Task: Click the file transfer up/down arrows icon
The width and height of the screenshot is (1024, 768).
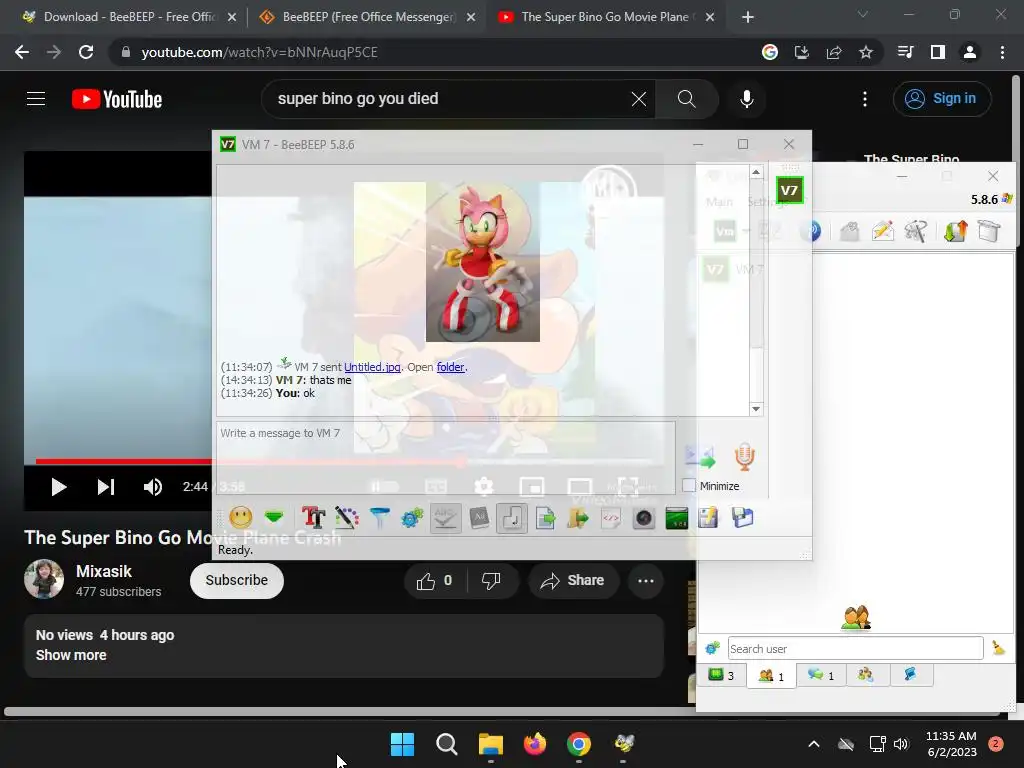Action: coord(955,231)
